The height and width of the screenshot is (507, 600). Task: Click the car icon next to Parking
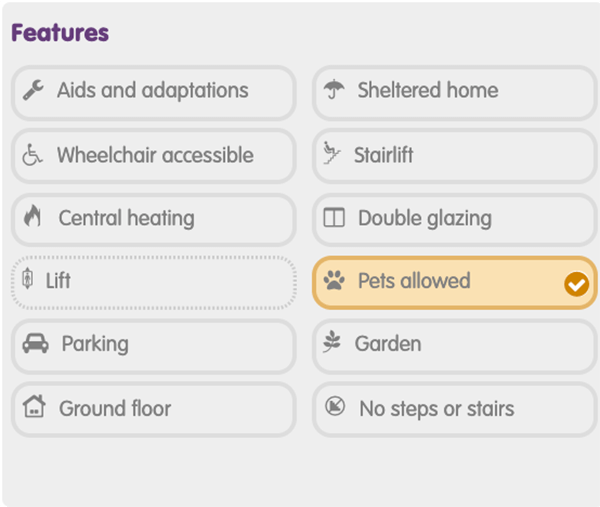35,343
